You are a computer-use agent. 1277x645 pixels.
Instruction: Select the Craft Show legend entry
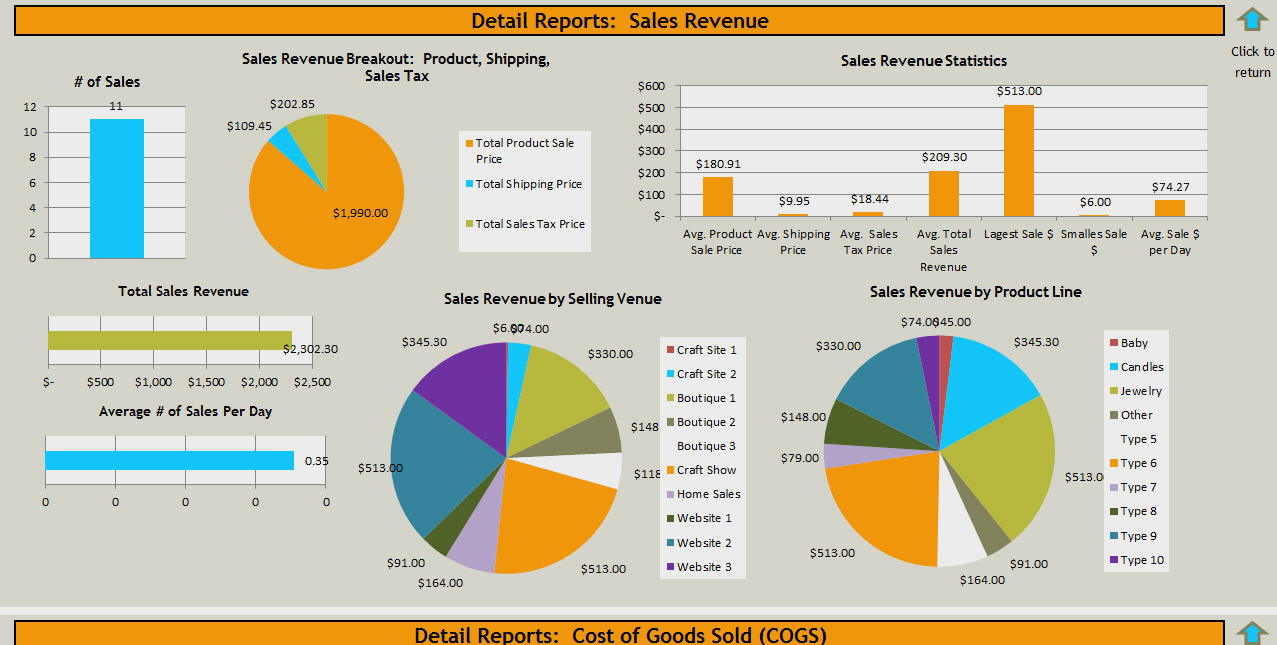pyautogui.click(x=705, y=470)
